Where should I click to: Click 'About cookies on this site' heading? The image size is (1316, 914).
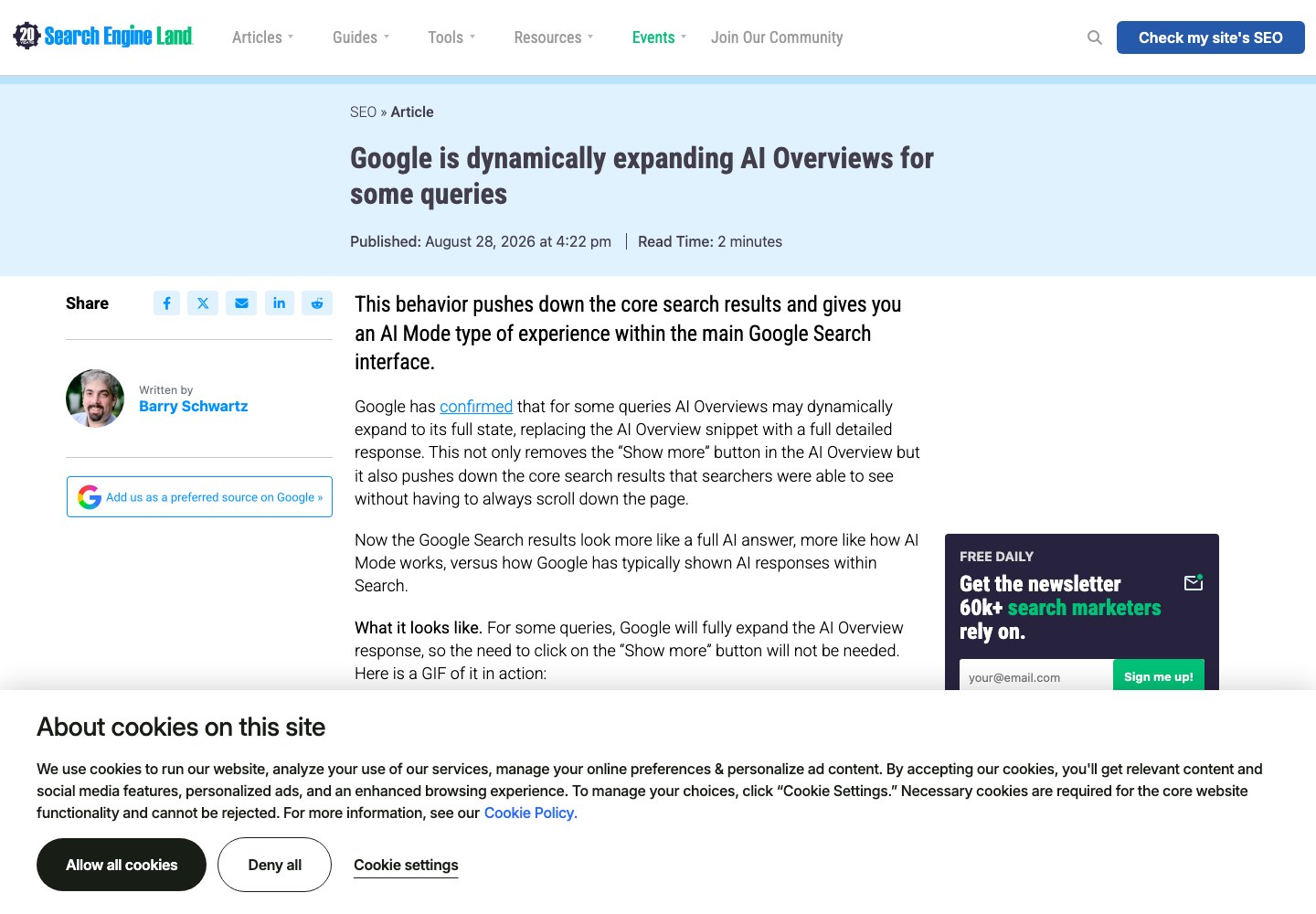pyautogui.click(x=181, y=728)
